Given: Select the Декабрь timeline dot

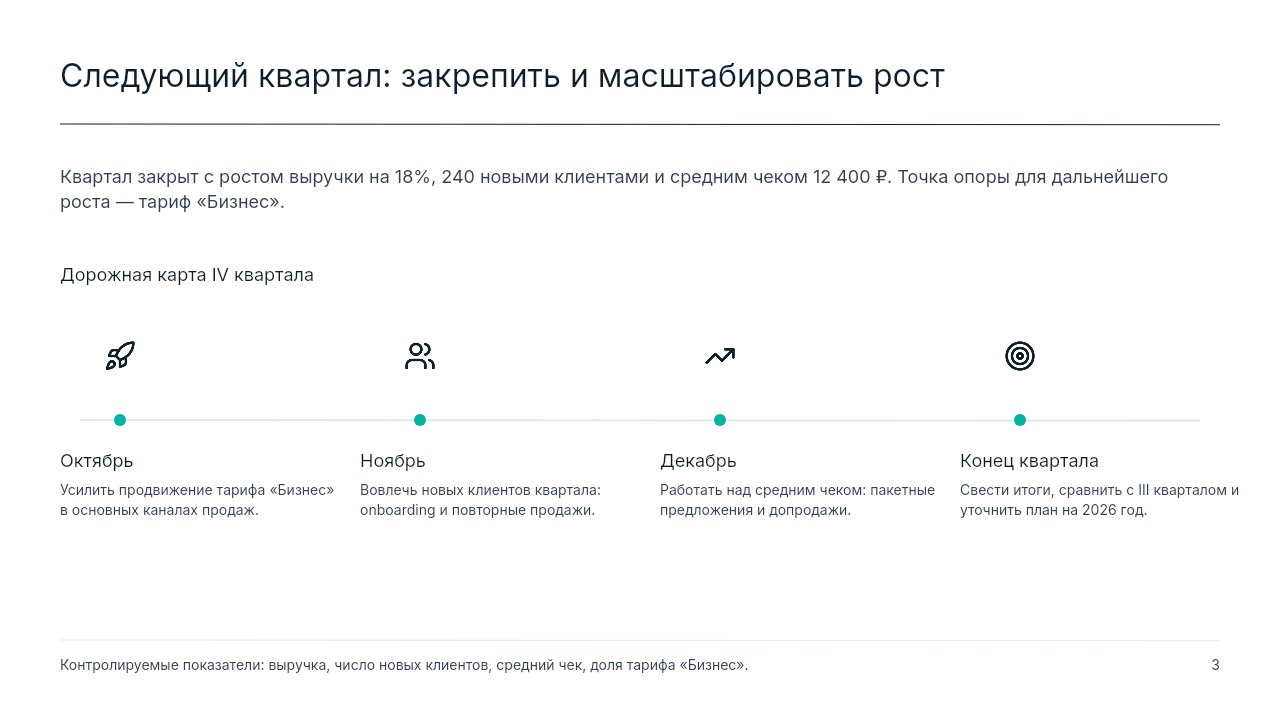Looking at the screenshot, I should (x=720, y=420).
